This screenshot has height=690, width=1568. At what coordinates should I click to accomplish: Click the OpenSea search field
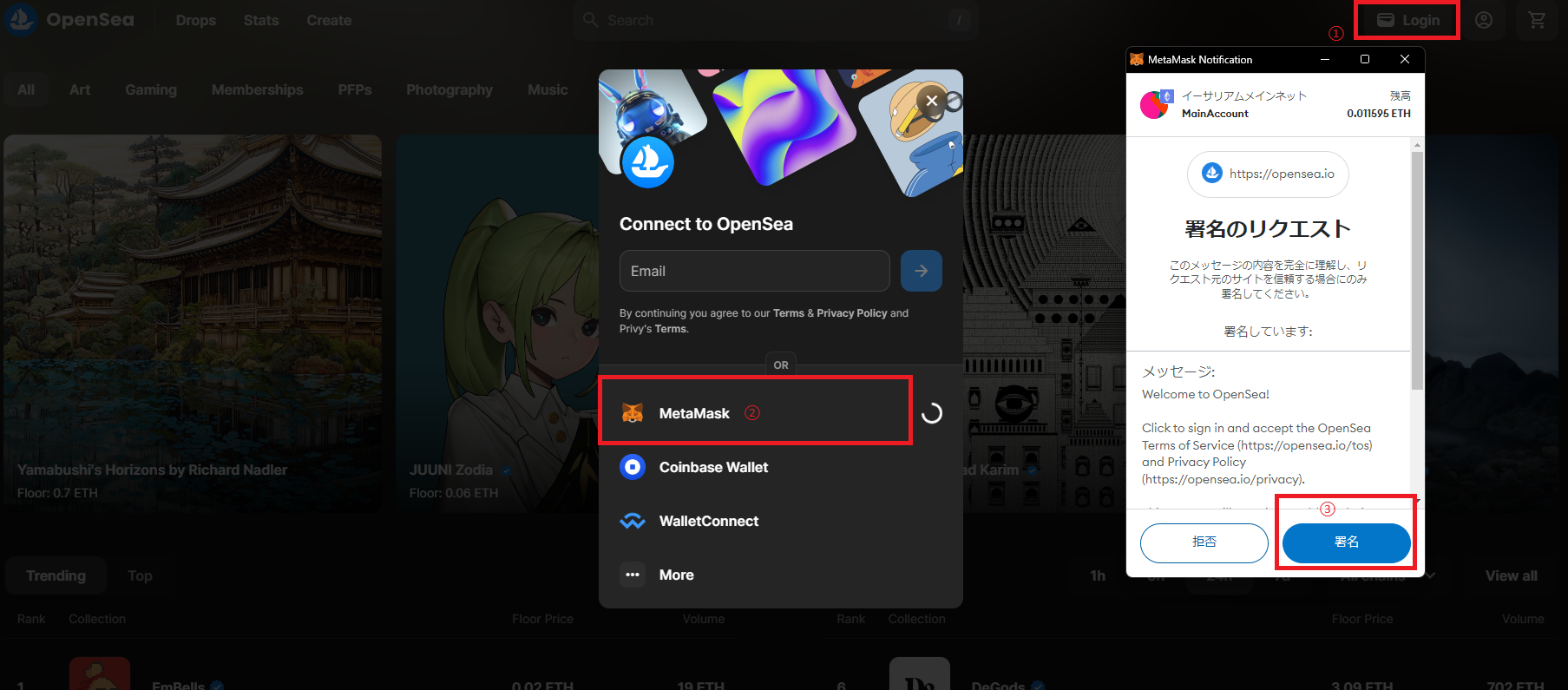775,20
